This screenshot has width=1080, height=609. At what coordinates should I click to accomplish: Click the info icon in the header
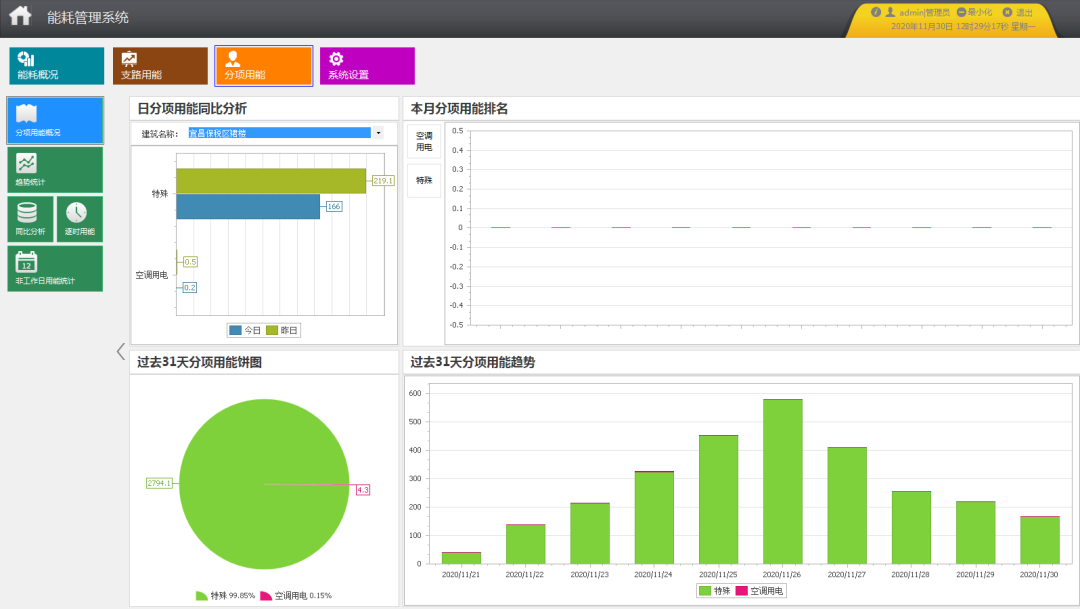[x=875, y=12]
